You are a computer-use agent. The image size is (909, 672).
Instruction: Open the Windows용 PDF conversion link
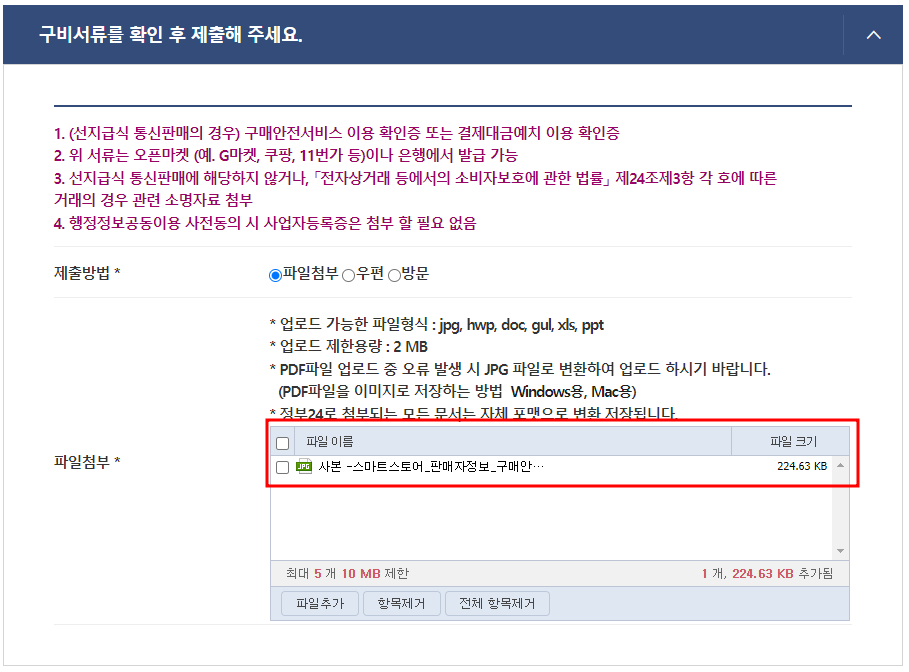point(548,392)
